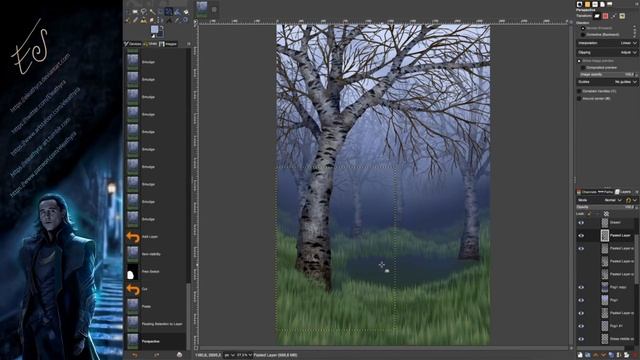Screen dimensions: 640x360
Task: Click the redo arrow below the history list
Action: point(156,355)
